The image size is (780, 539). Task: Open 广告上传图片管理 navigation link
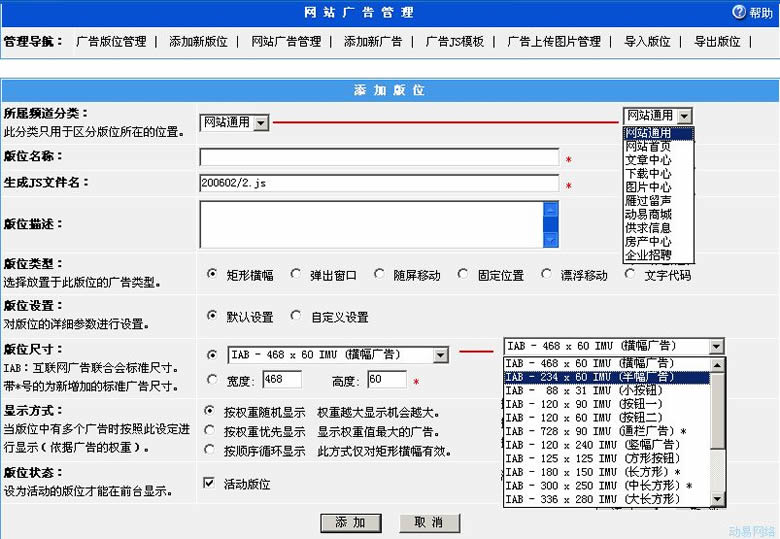click(x=554, y=41)
